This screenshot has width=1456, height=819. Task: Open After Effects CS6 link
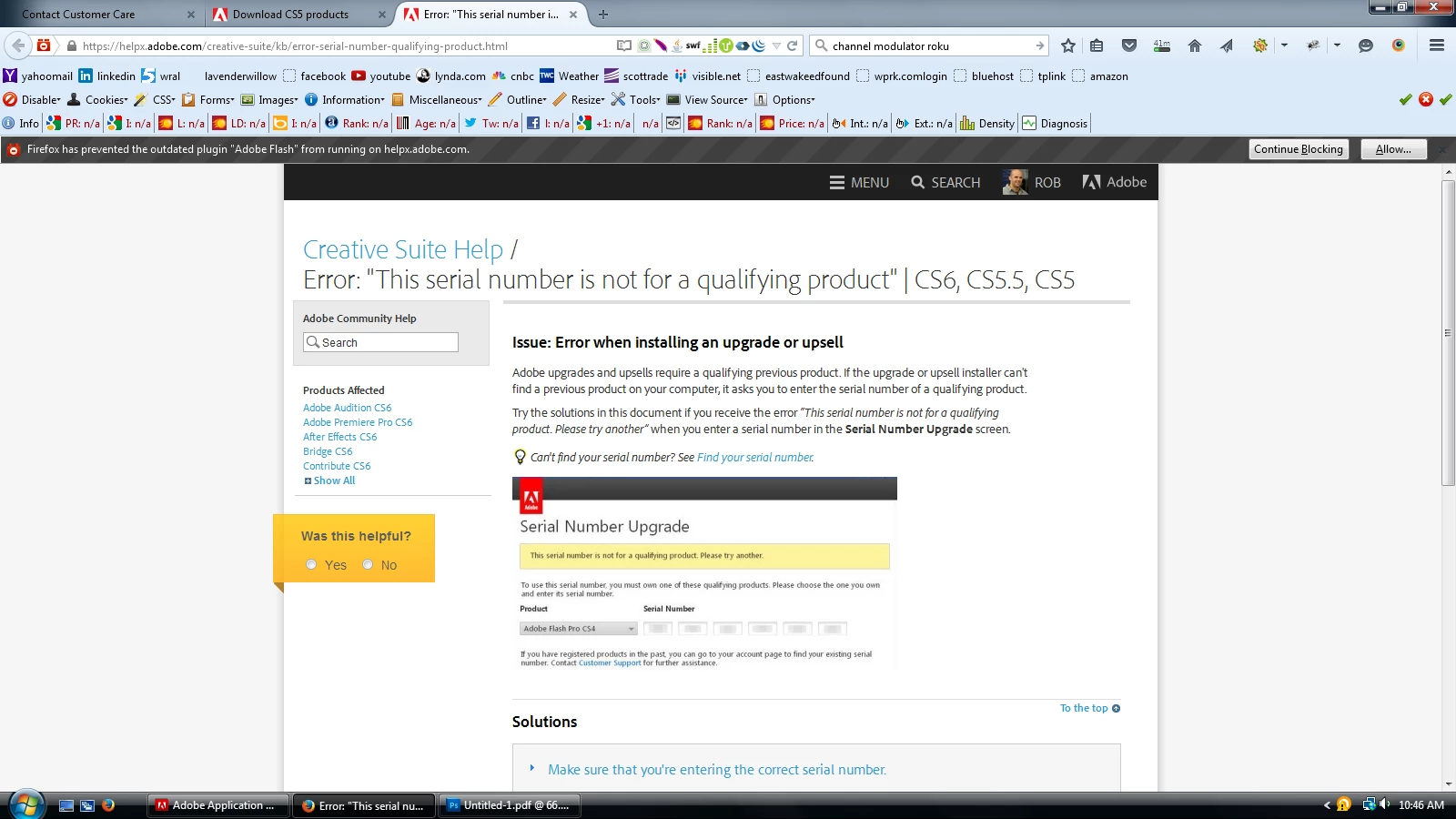click(340, 437)
